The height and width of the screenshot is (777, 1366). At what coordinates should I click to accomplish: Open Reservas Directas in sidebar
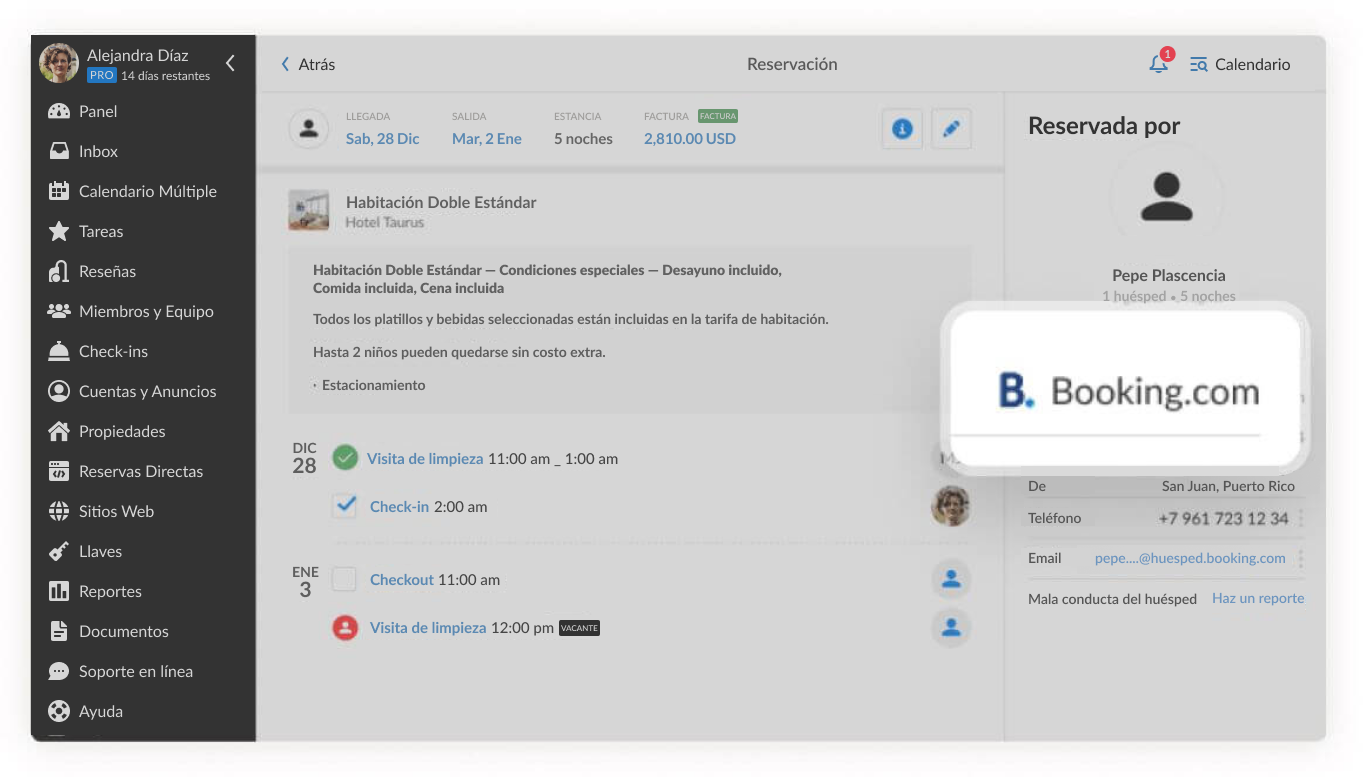click(141, 471)
